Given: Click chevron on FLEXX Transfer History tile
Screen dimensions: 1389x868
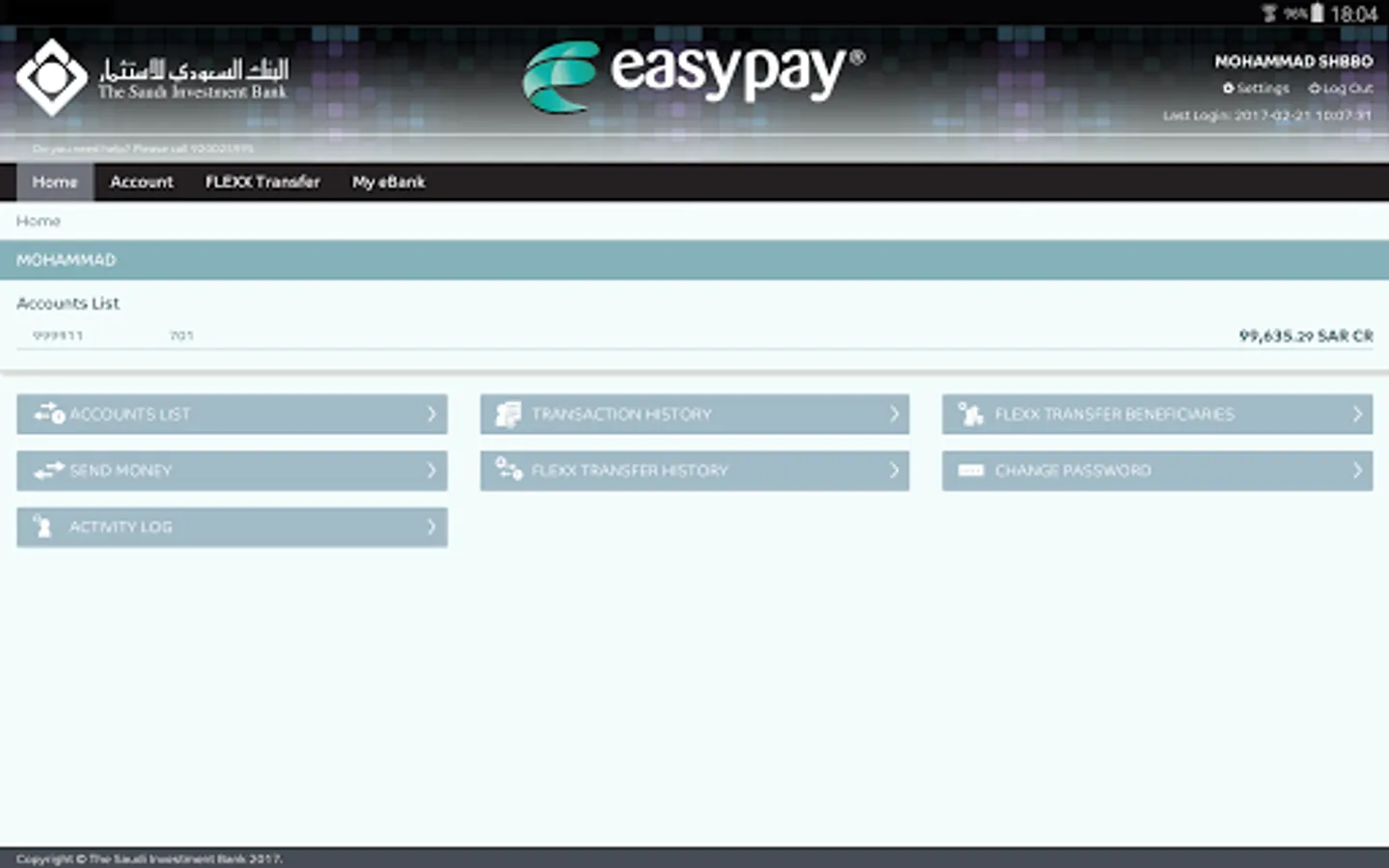Looking at the screenshot, I should pos(894,471).
